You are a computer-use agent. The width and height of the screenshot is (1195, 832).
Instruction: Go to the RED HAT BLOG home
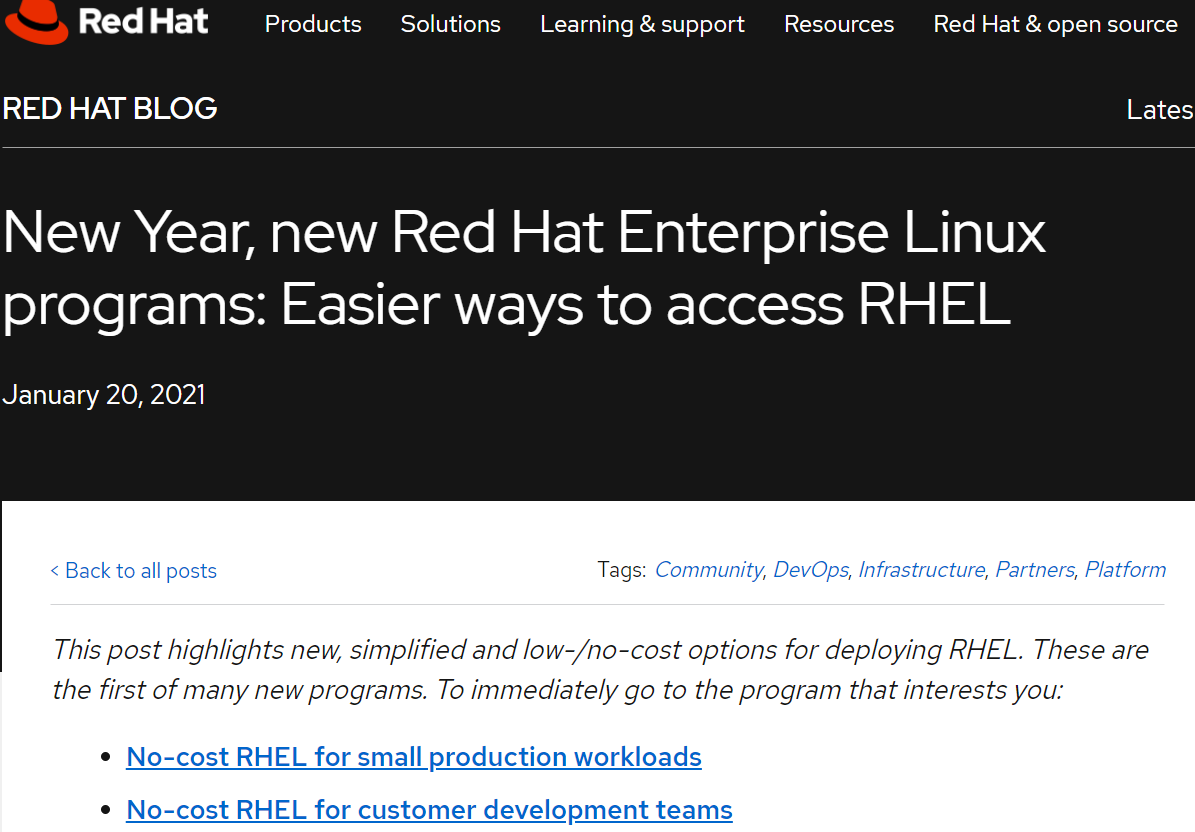click(x=110, y=109)
